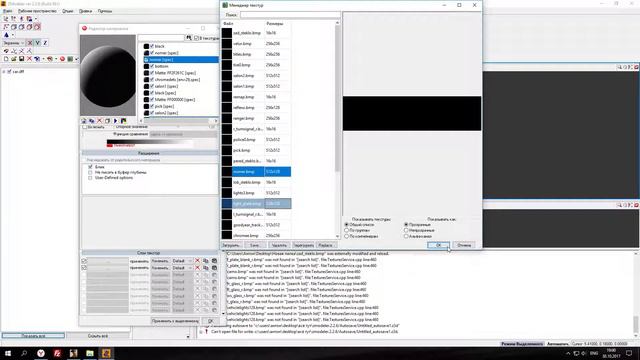Screen dimensions: 640x360
Task: Click 'Перегрузить' button in texture manager
Action: 304,245
